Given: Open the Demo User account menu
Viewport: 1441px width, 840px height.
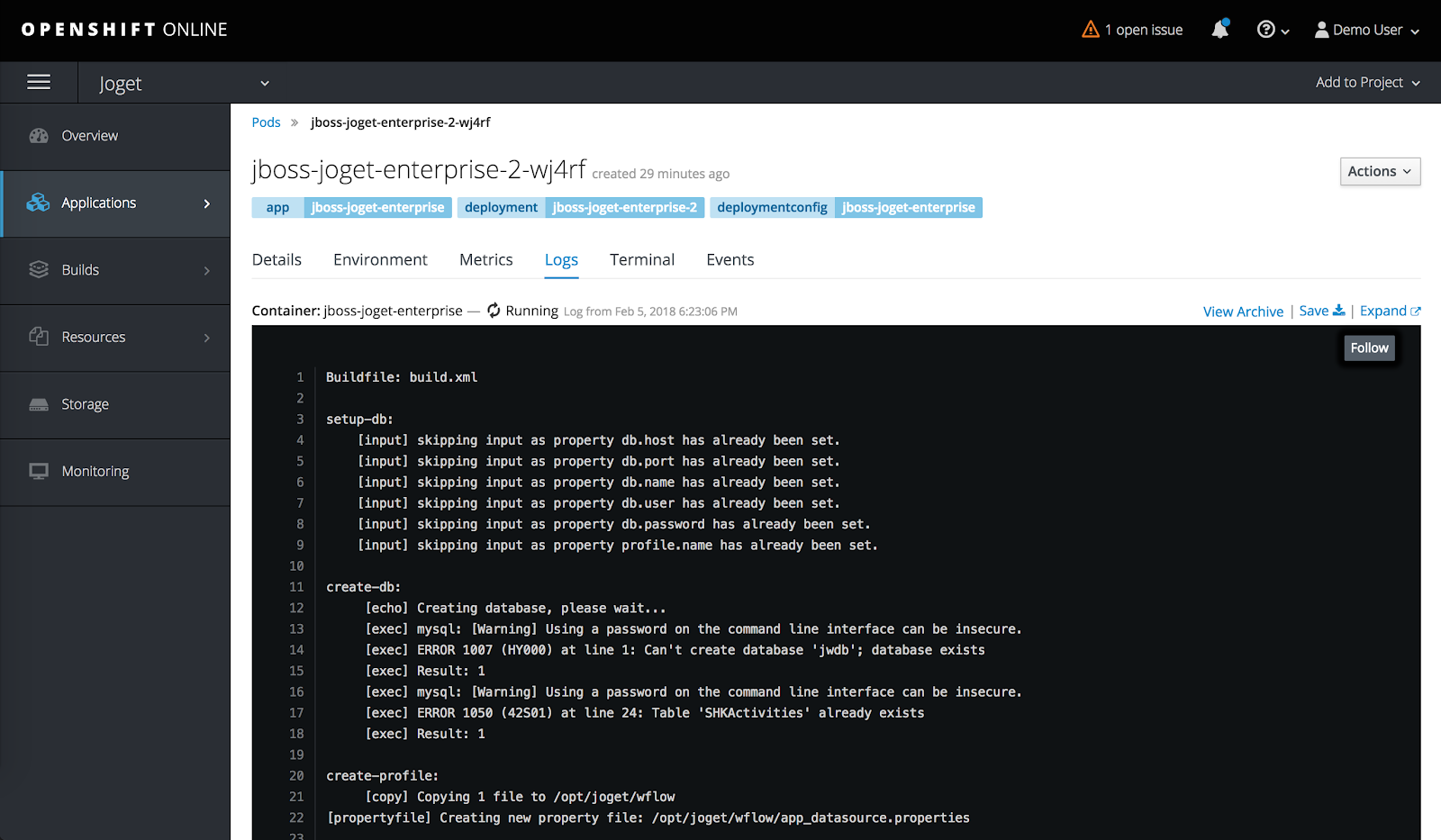Looking at the screenshot, I should click(x=1367, y=30).
